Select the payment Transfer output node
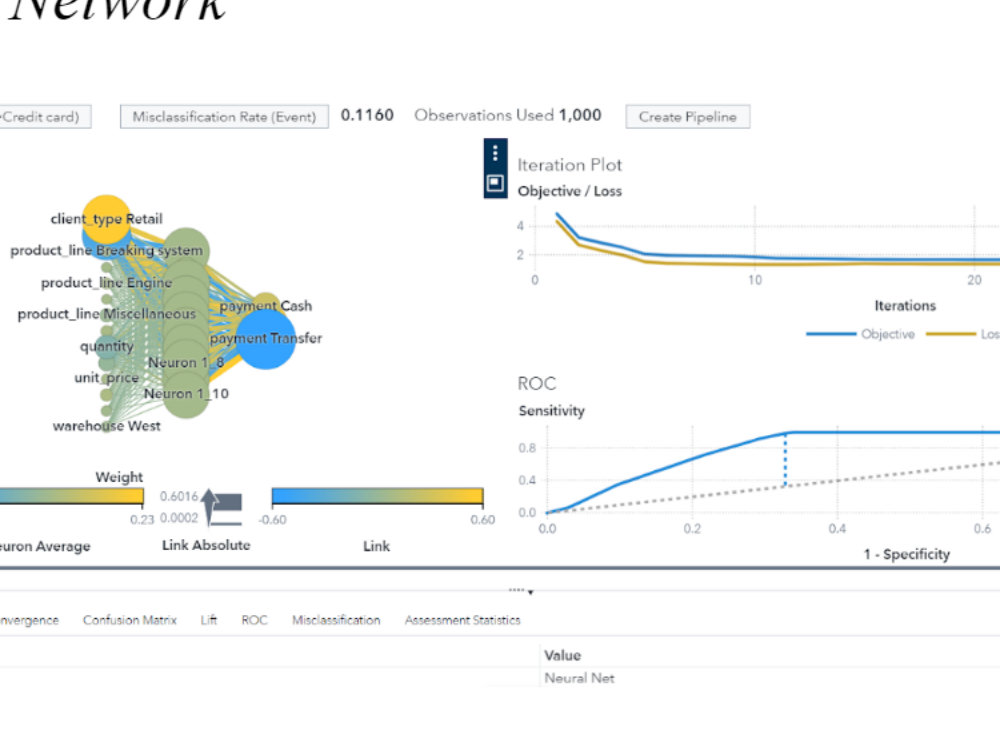1000x750 pixels. point(266,339)
